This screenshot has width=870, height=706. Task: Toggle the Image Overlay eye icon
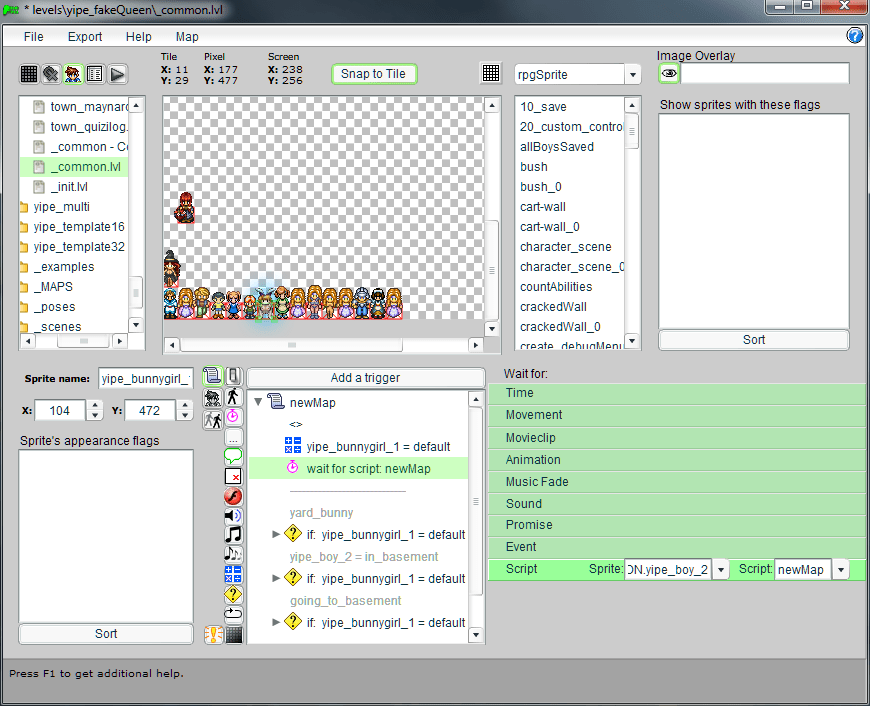pyautogui.click(x=668, y=74)
